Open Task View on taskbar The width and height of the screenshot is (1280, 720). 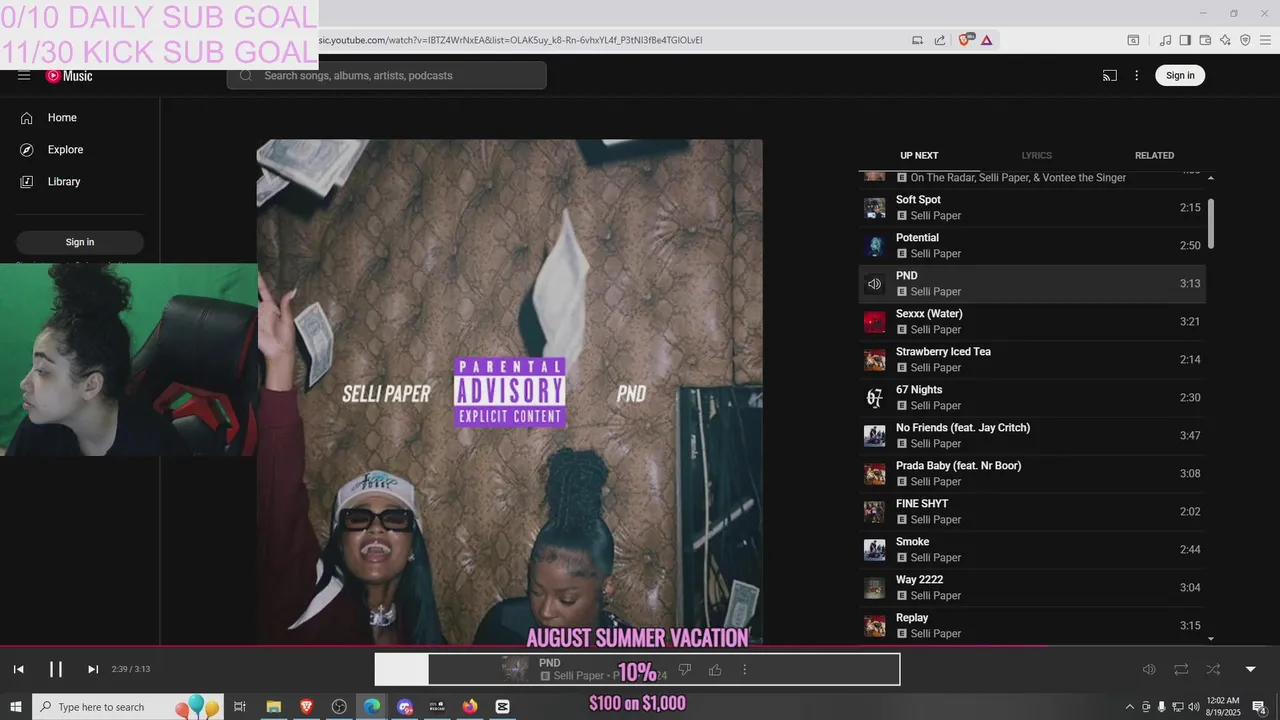point(240,707)
